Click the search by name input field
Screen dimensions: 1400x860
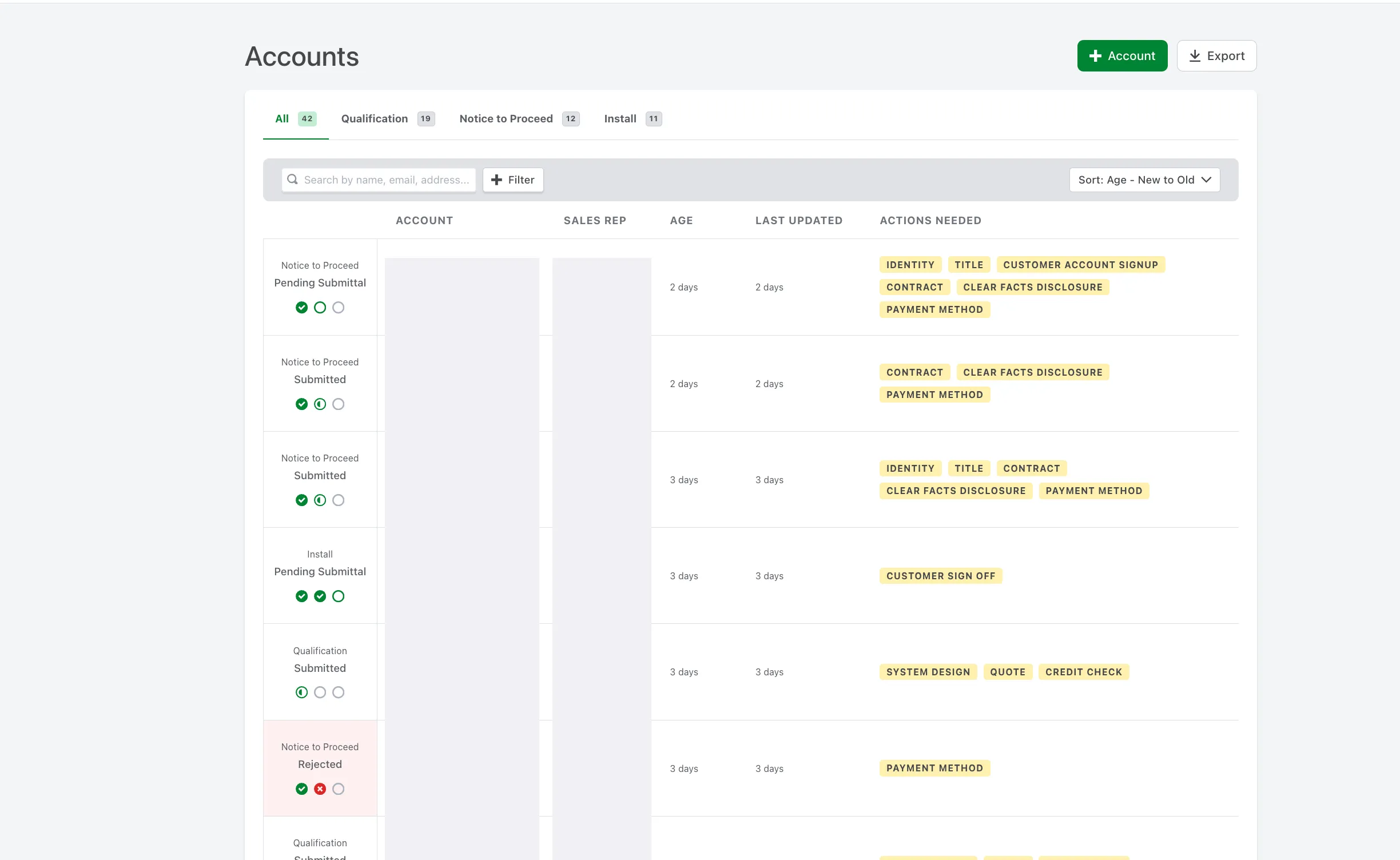pyautogui.click(x=379, y=180)
